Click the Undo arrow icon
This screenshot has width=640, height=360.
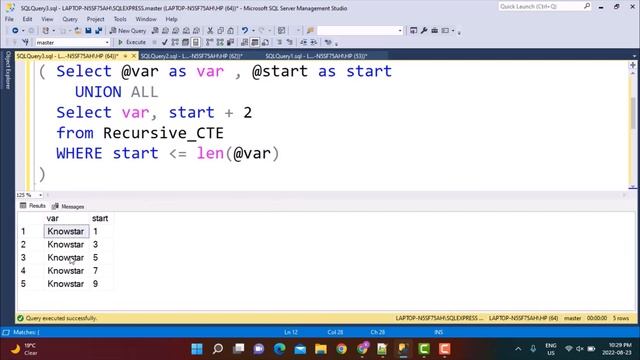(244, 31)
